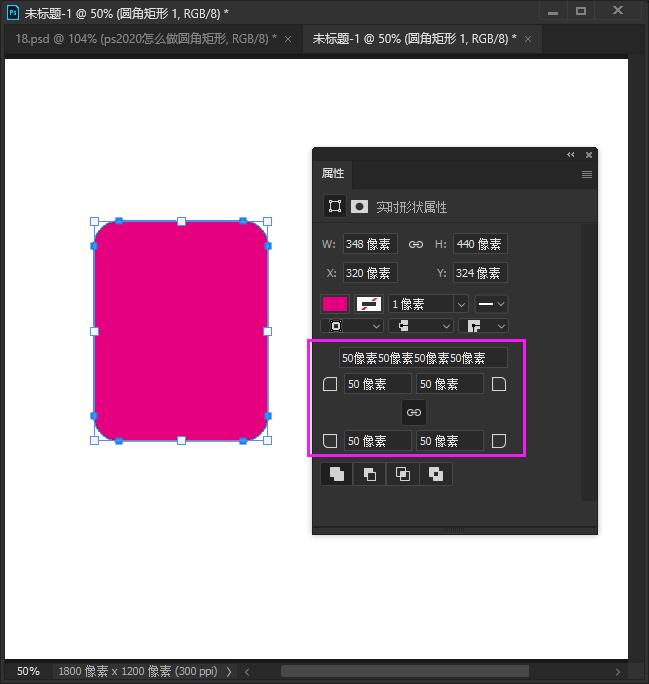Close the 18.psd document tab
649x684 pixels.
288,40
